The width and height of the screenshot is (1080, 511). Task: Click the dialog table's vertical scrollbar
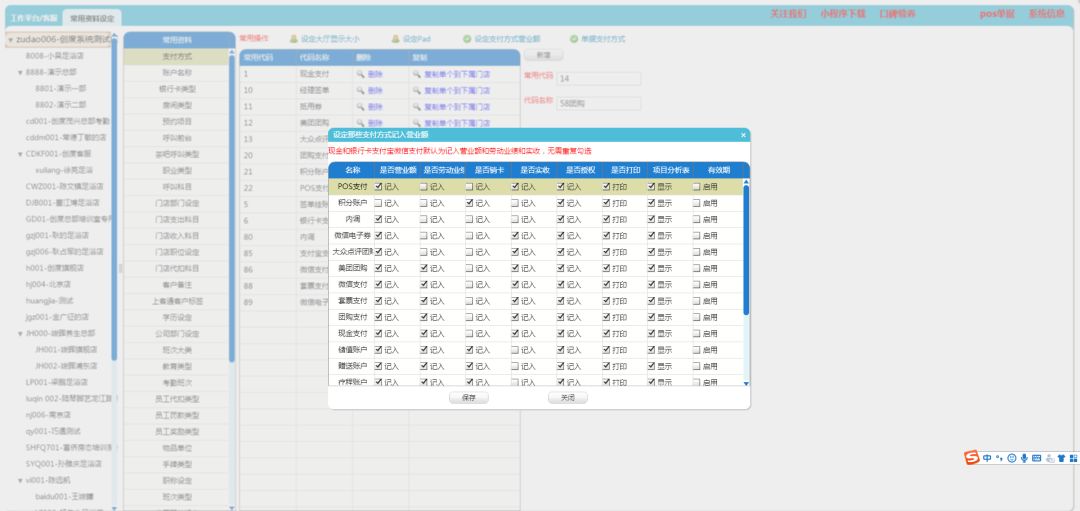pos(746,250)
